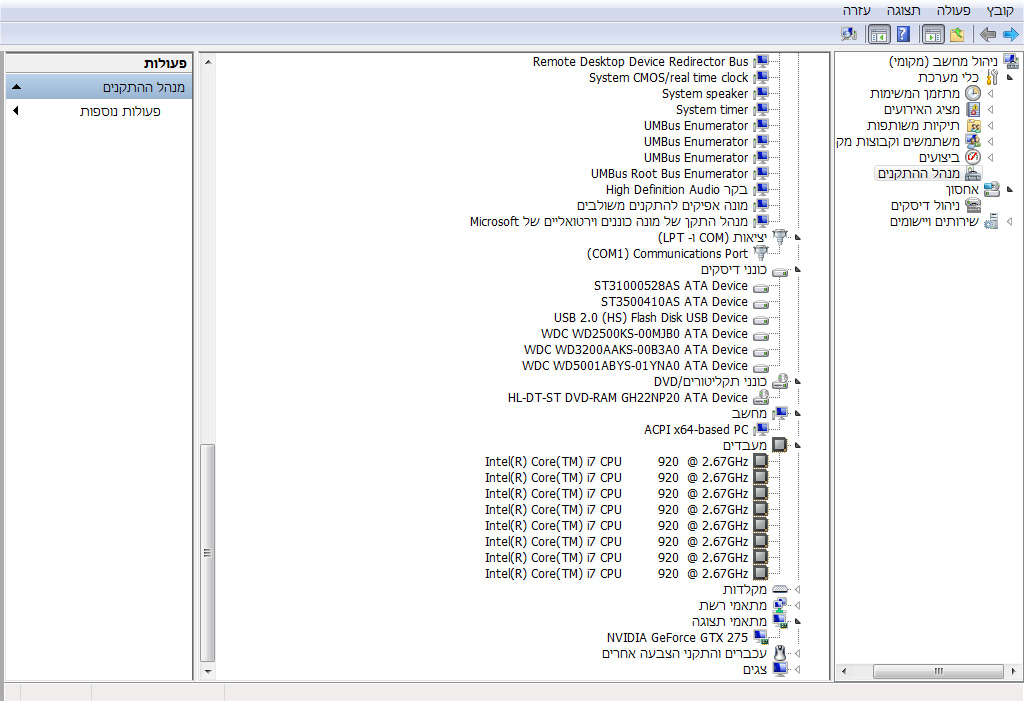Select the Shared Folders icon in tree
This screenshot has height=701, width=1024.
pos(973,125)
